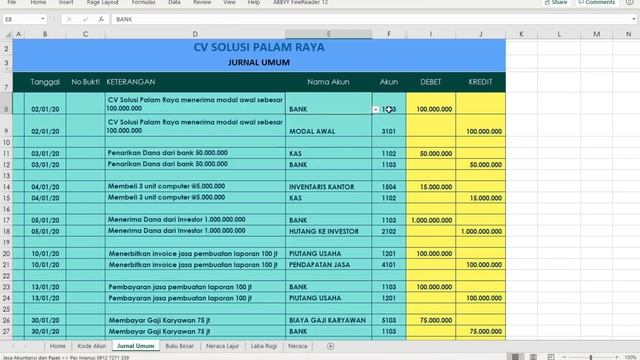Click the Share button
The width and height of the screenshot is (640, 360).
556,2
